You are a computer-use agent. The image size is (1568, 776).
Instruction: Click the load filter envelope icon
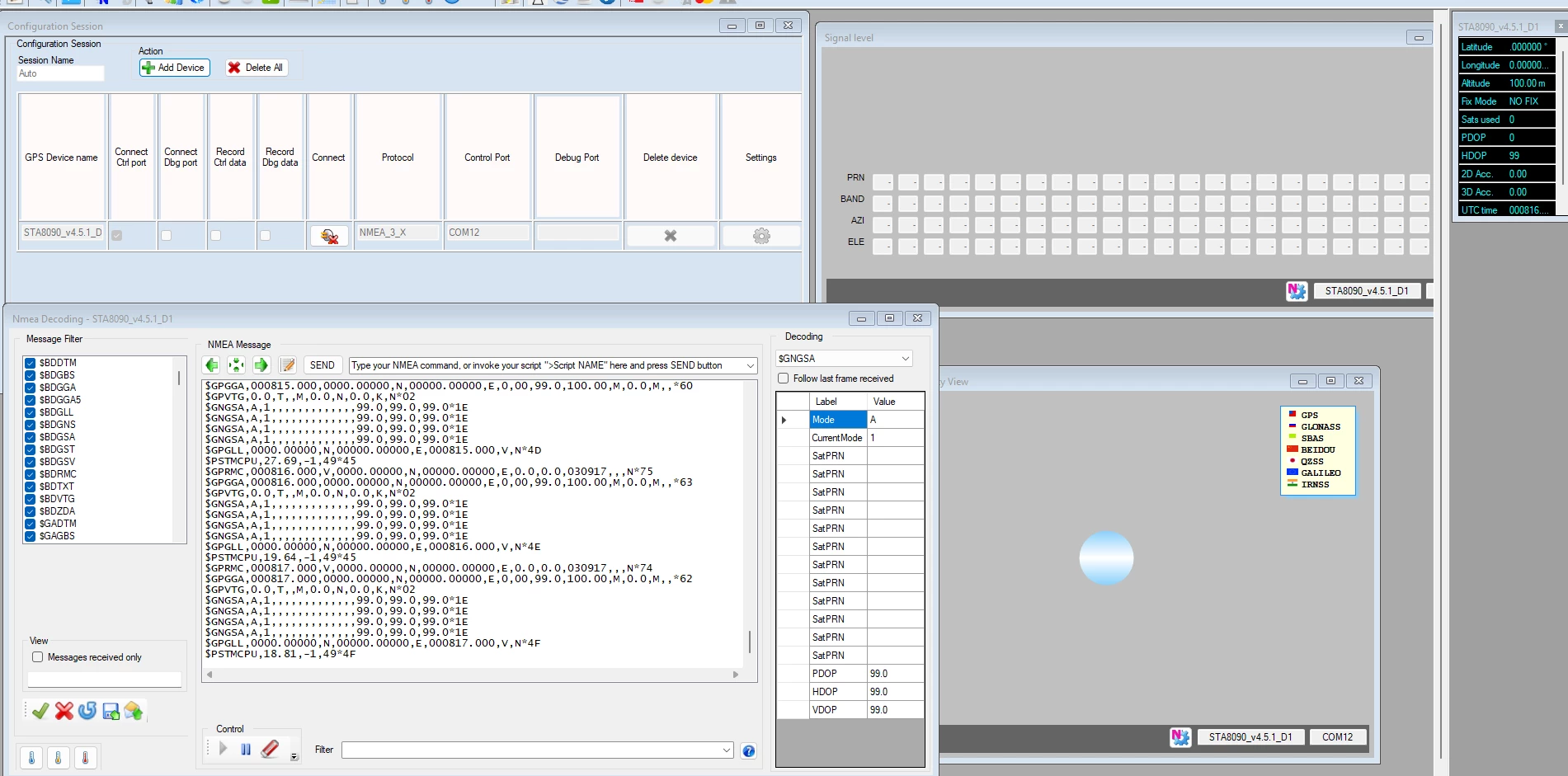134,711
